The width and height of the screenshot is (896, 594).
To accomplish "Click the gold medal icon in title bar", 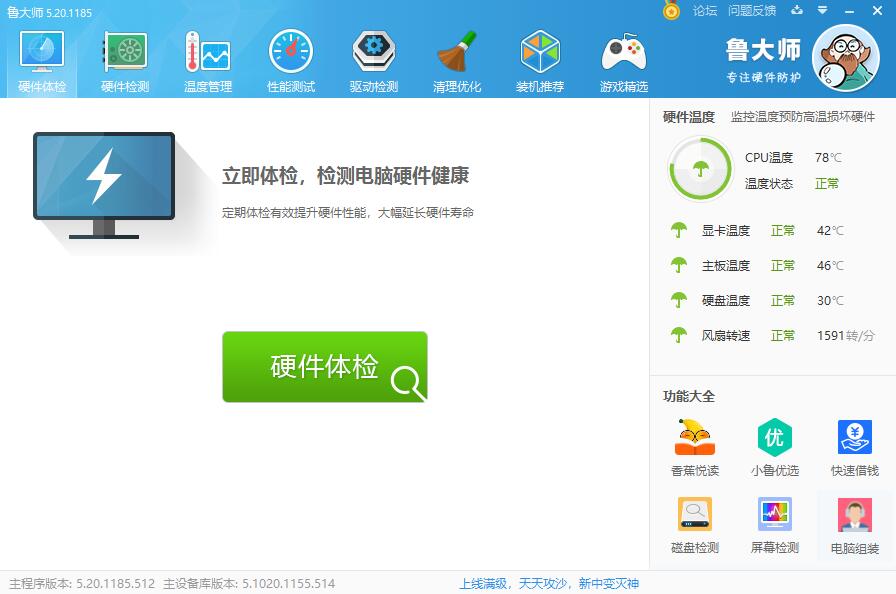I will coord(672,10).
